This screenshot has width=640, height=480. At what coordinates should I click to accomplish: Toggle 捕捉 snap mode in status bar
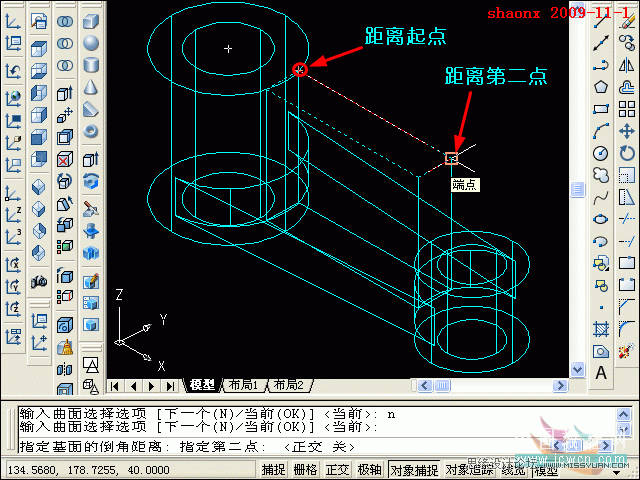pos(273,470)
